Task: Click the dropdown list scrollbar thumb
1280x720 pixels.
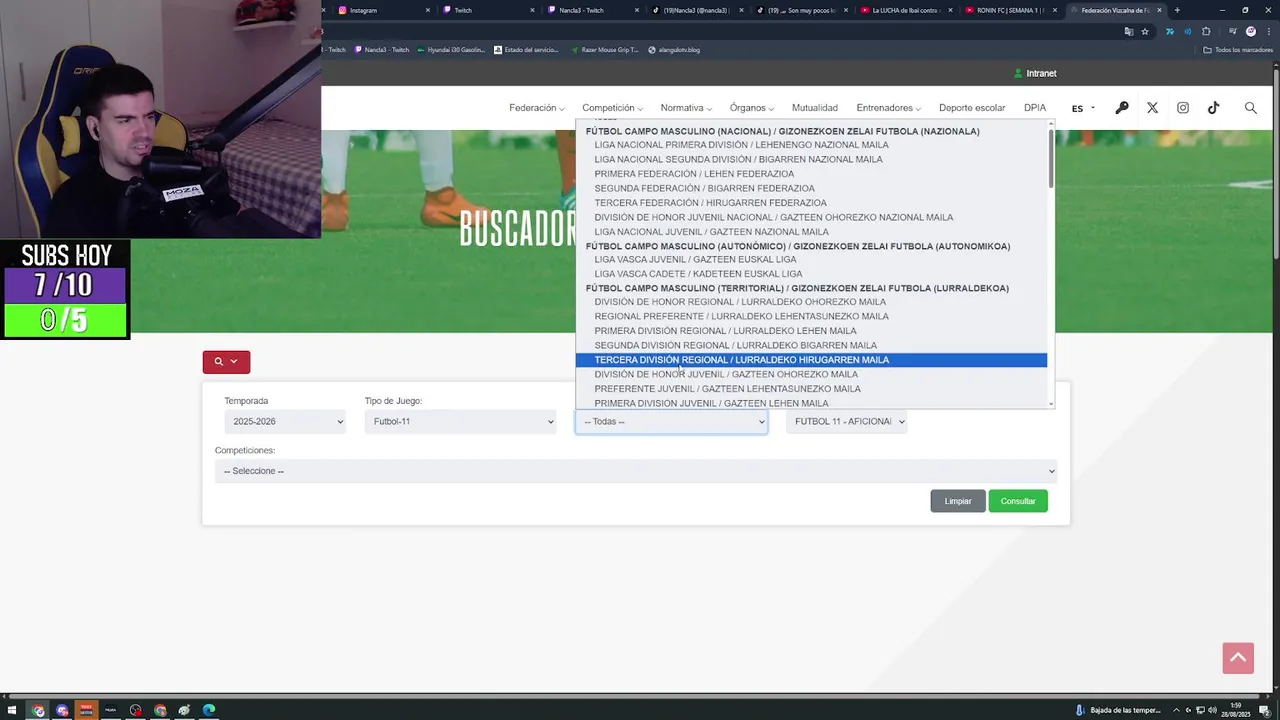Action: tap(1051, 158)
